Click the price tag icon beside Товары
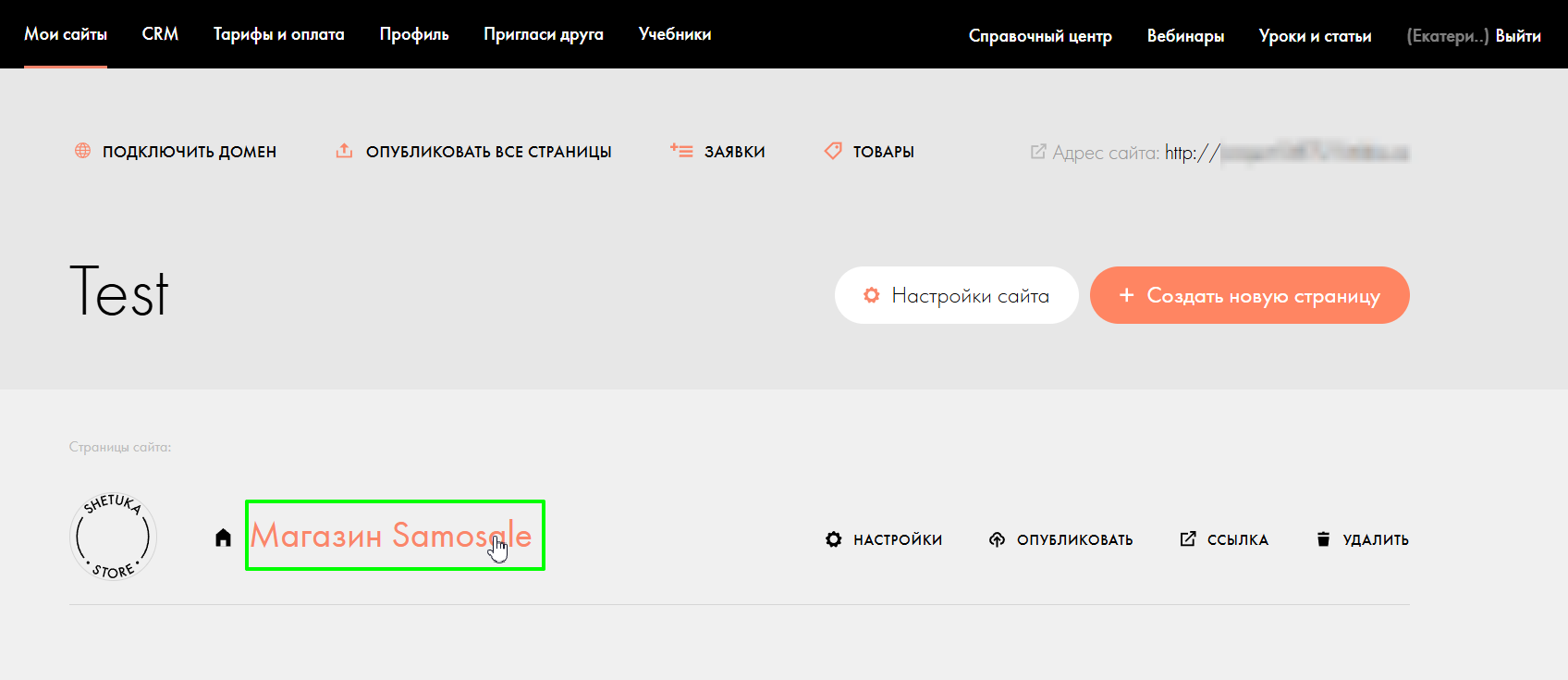Viewport: 1568px width, 680px height. 833,150
